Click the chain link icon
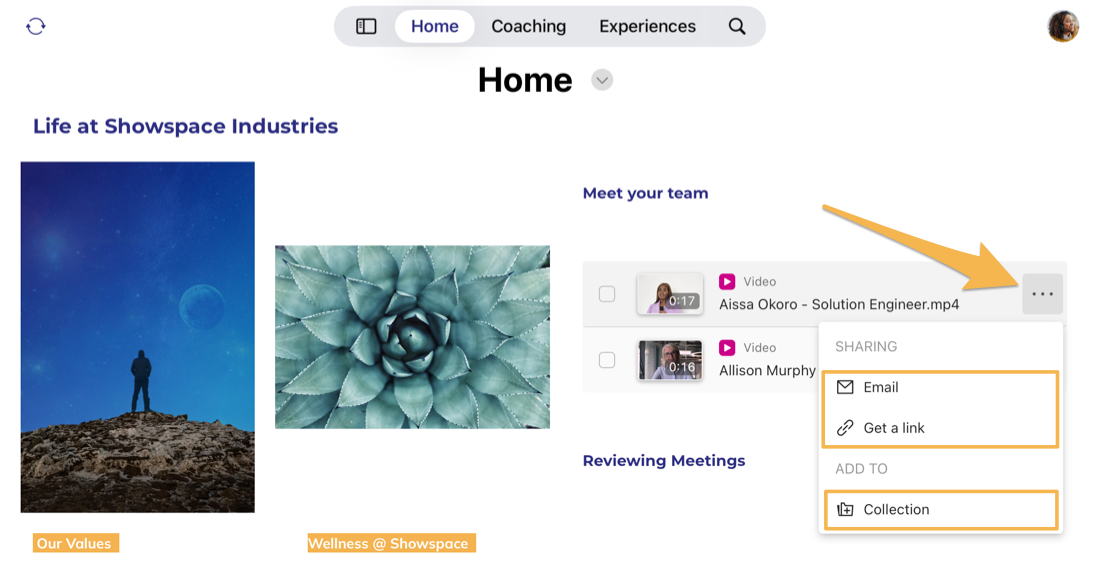 pyautogui.click(x=845, y=428)
